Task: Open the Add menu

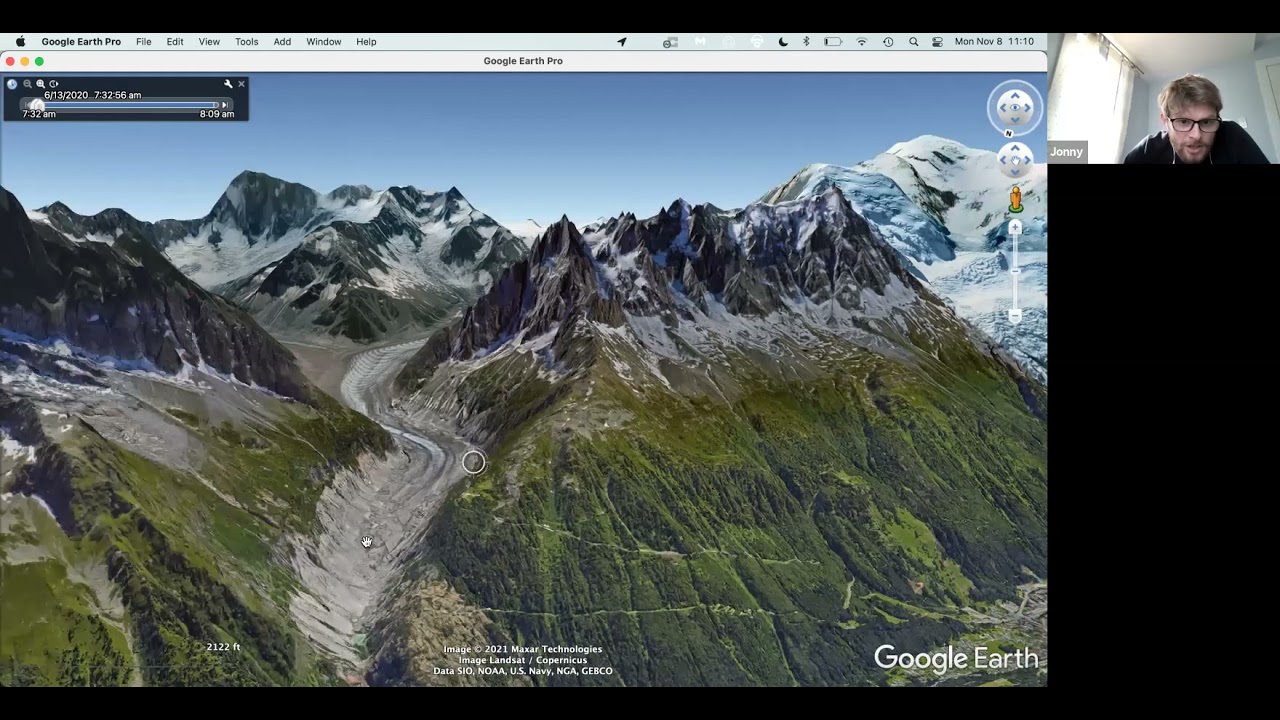Action: (282, 42)
